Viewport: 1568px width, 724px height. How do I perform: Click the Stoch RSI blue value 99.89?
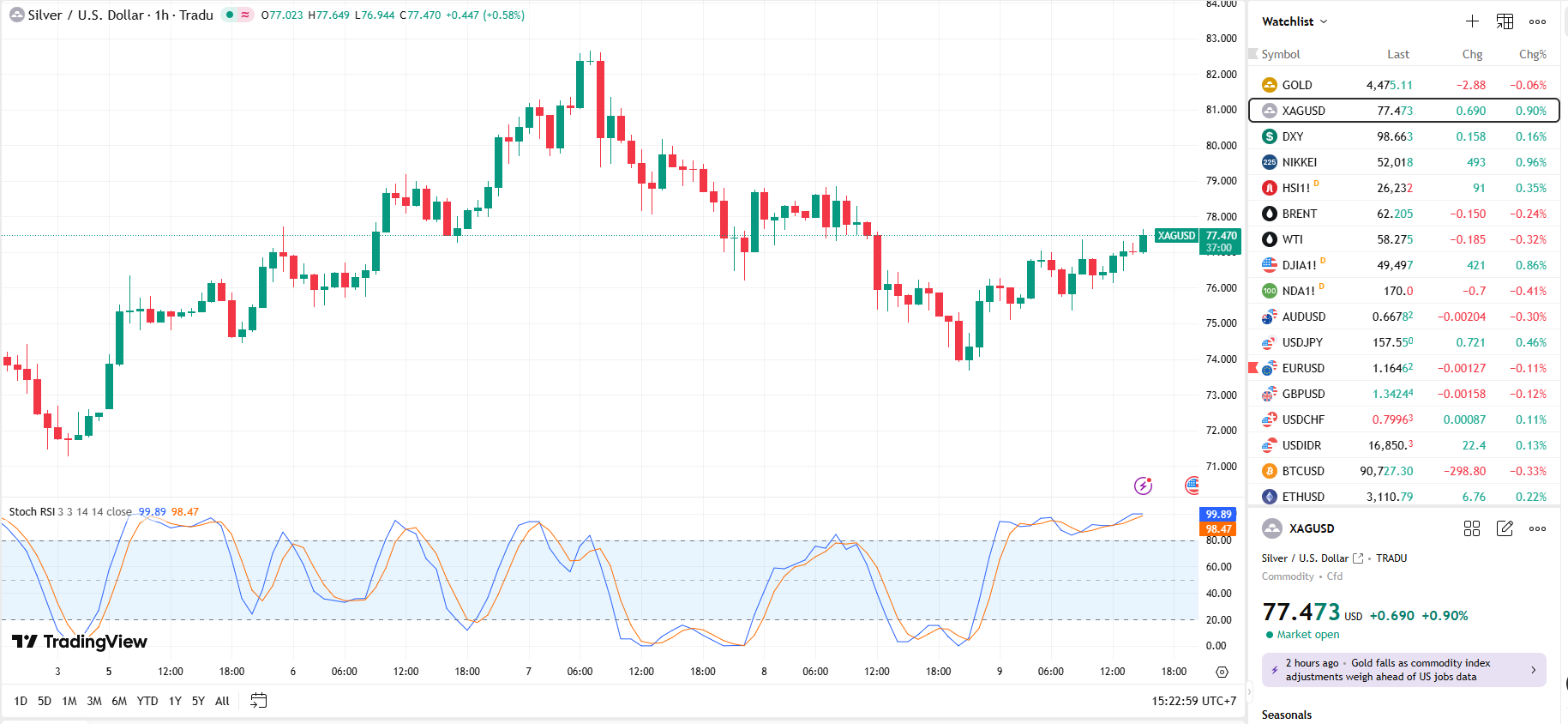pos(152,512)
